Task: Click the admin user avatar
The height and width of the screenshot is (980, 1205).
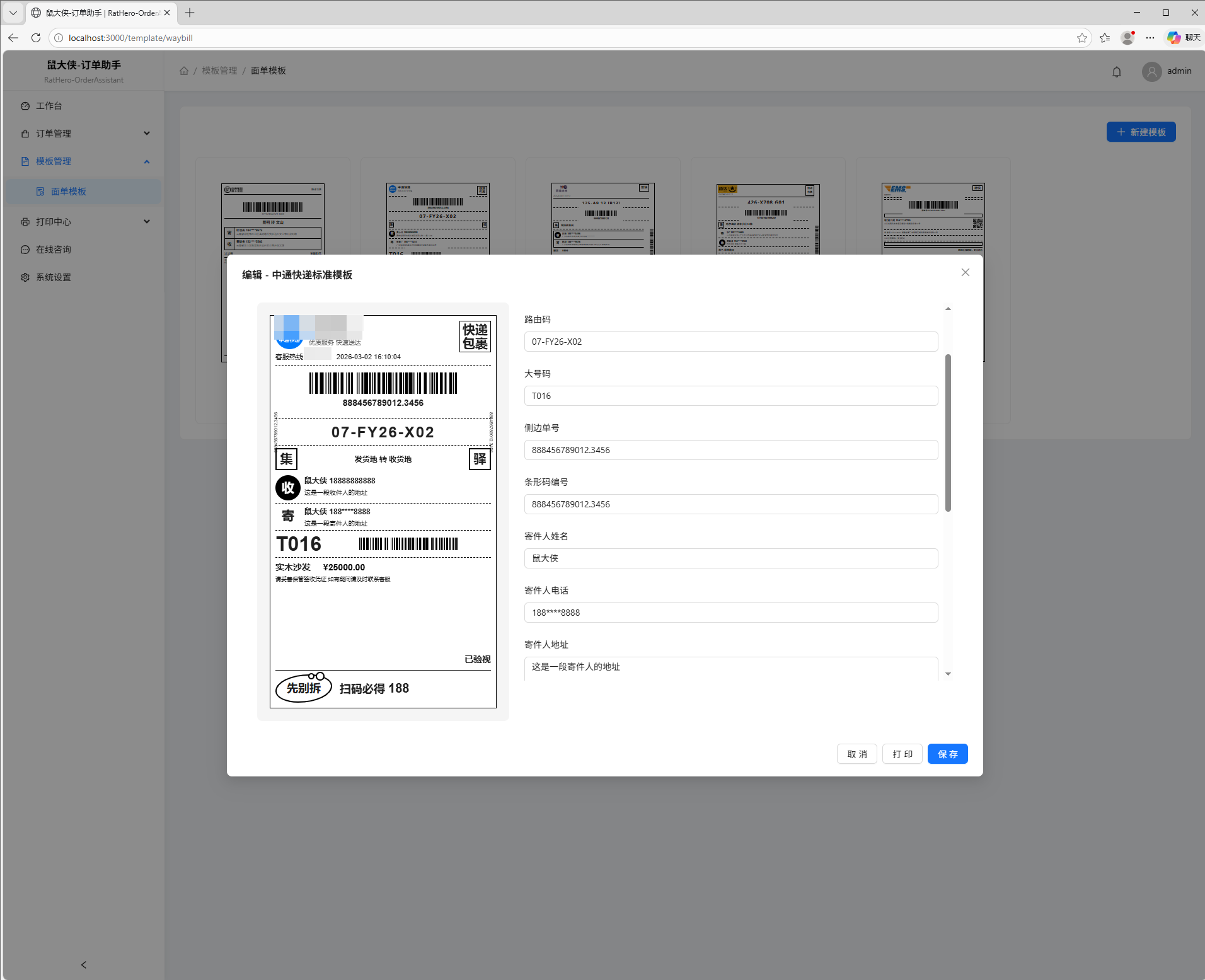Action: click(1151, 72)
